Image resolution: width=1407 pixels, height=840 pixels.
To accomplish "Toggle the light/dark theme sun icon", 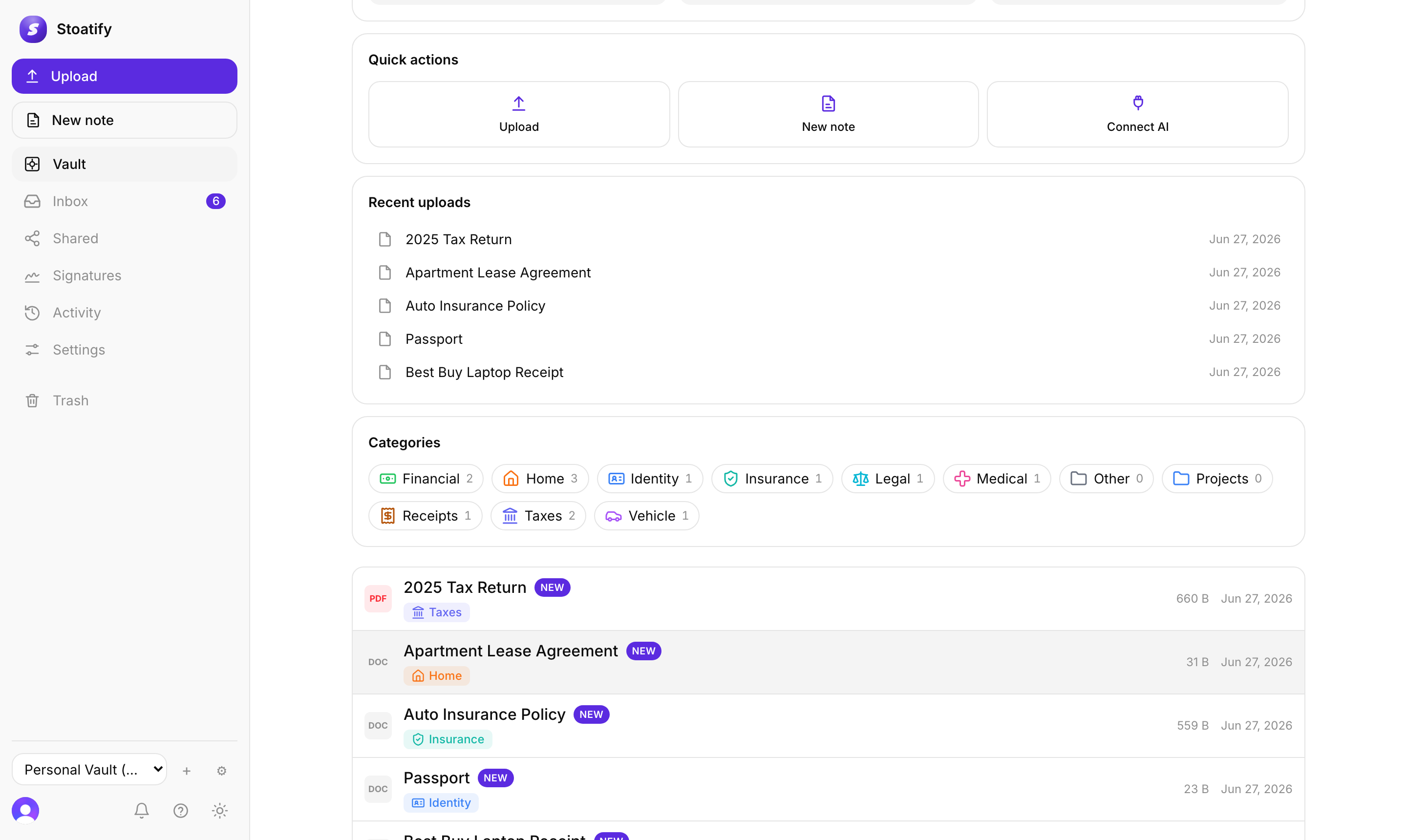I will coord(220,811).
